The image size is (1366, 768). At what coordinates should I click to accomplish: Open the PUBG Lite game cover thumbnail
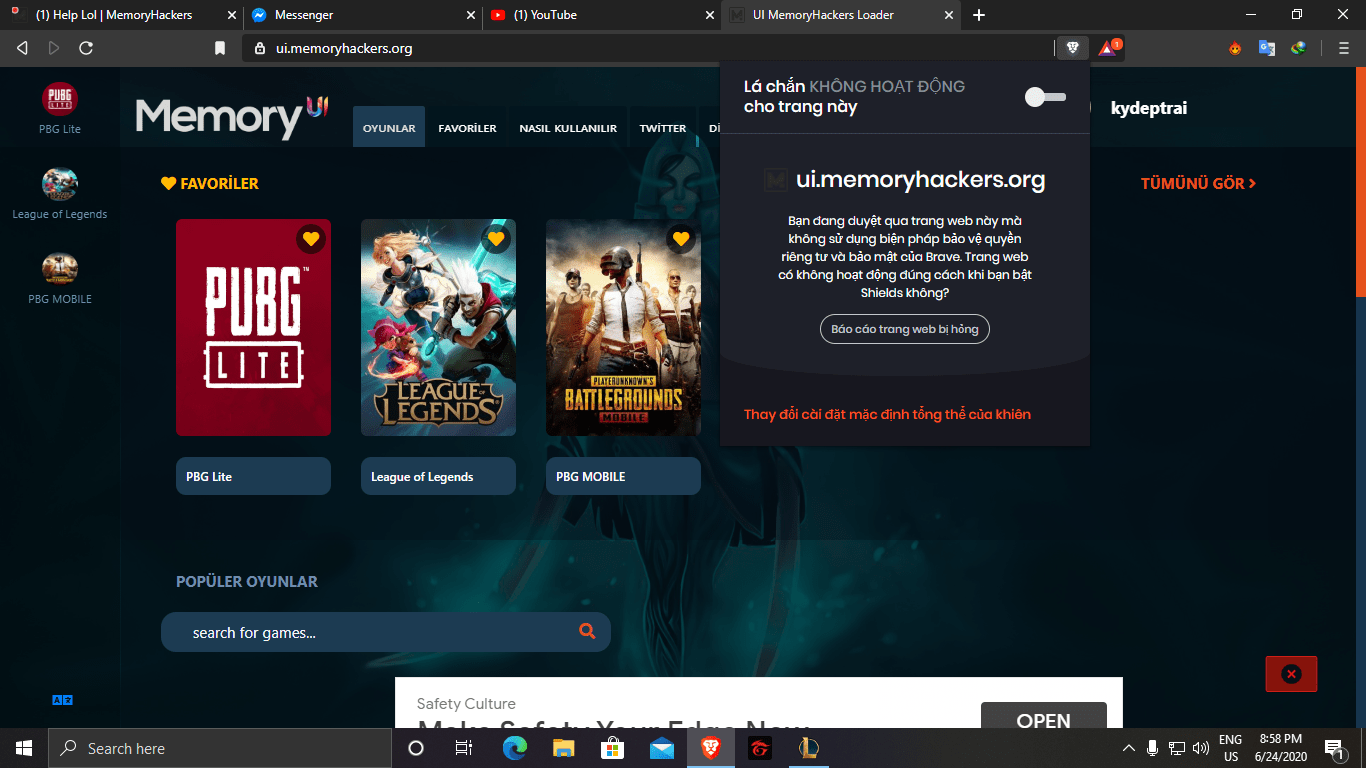[x=253, y=327]
